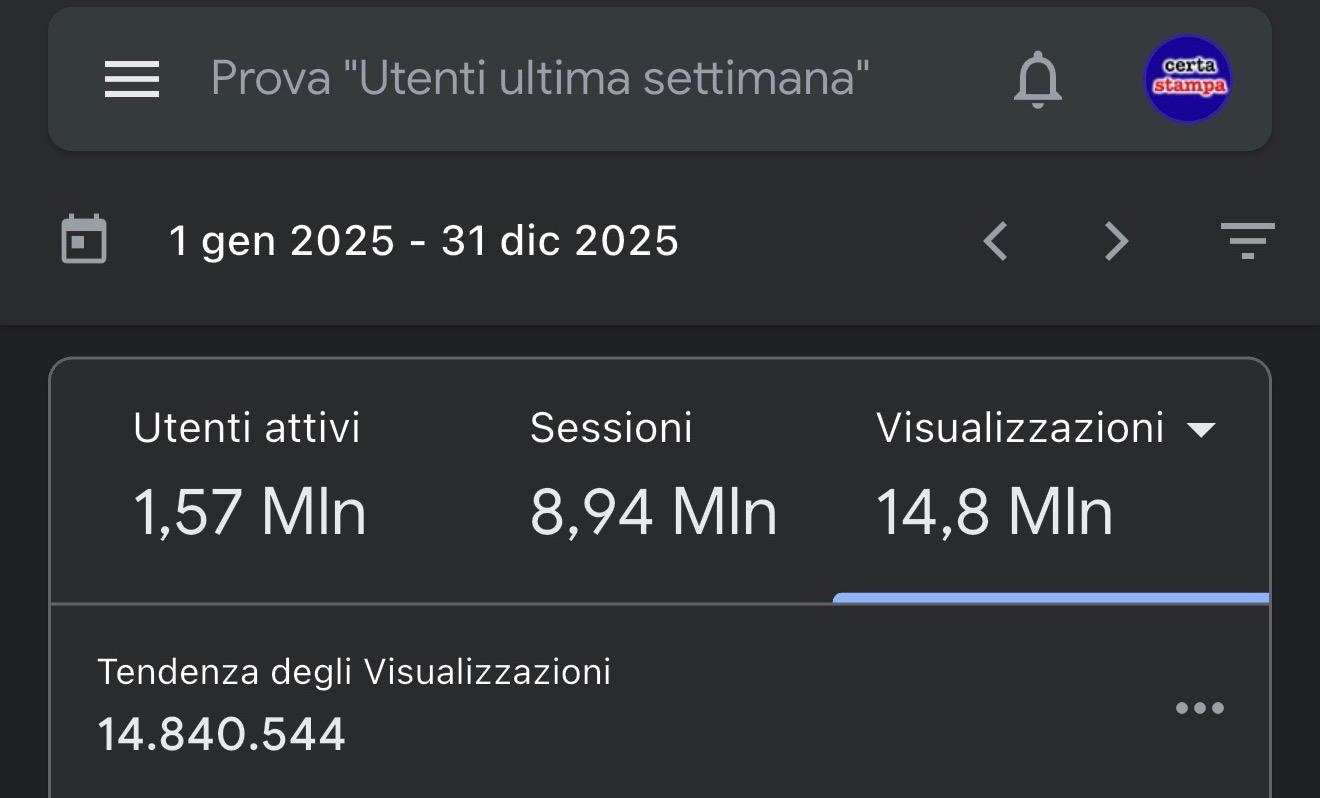
Task: Click the 14,8 Mln views value
Action: (x=994, y=512)
